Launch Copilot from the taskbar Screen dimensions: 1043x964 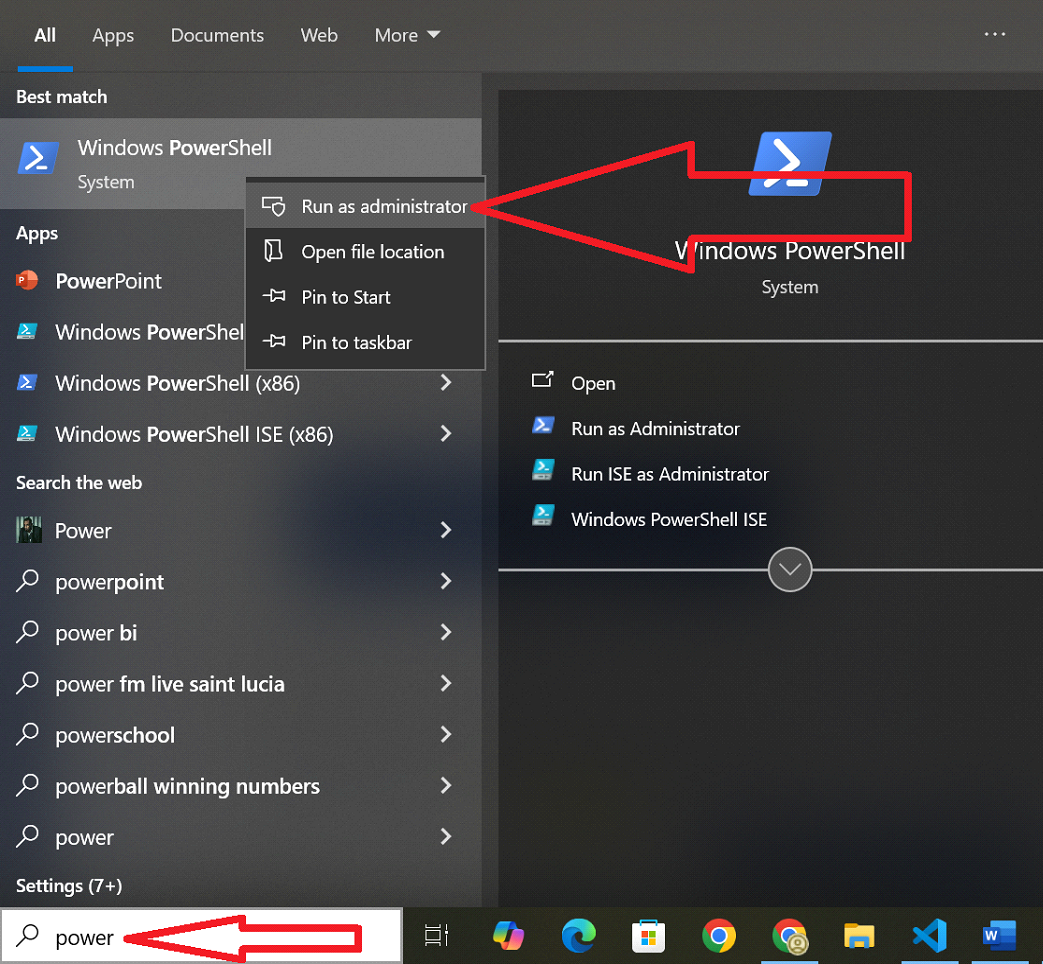point(508,935)
